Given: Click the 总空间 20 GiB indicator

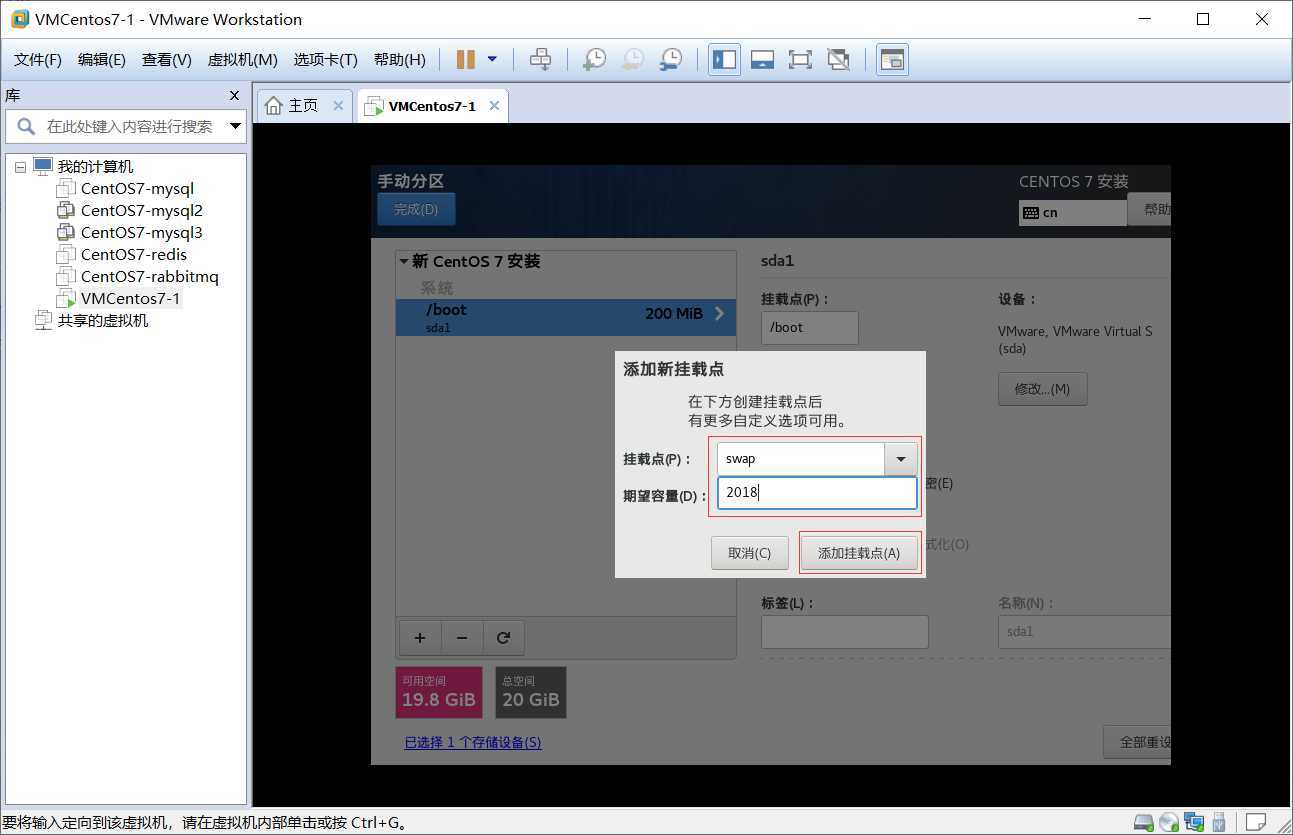Looking at the screenshot, I should pos(531,692).
